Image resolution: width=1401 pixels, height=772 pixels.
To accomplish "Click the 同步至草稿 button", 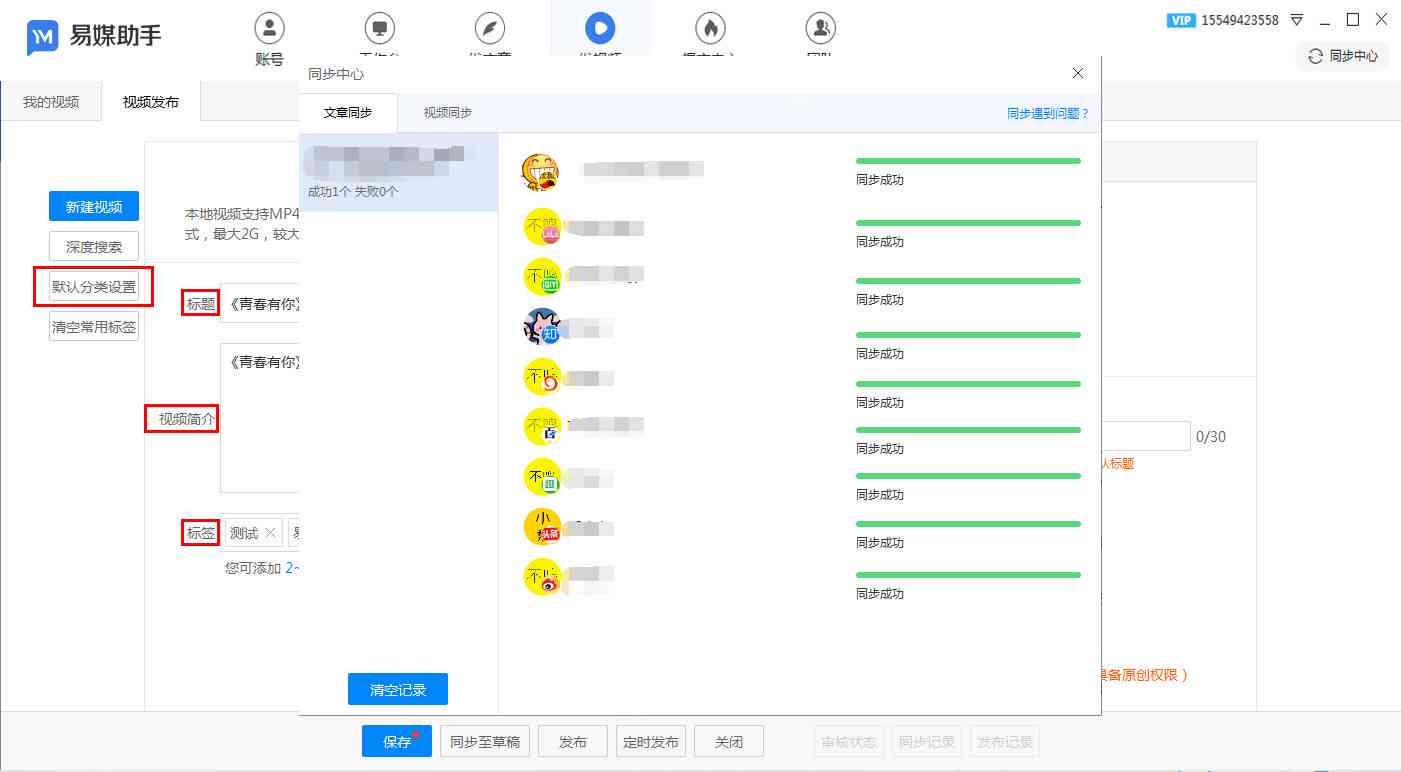I will (x=485, y=742).
